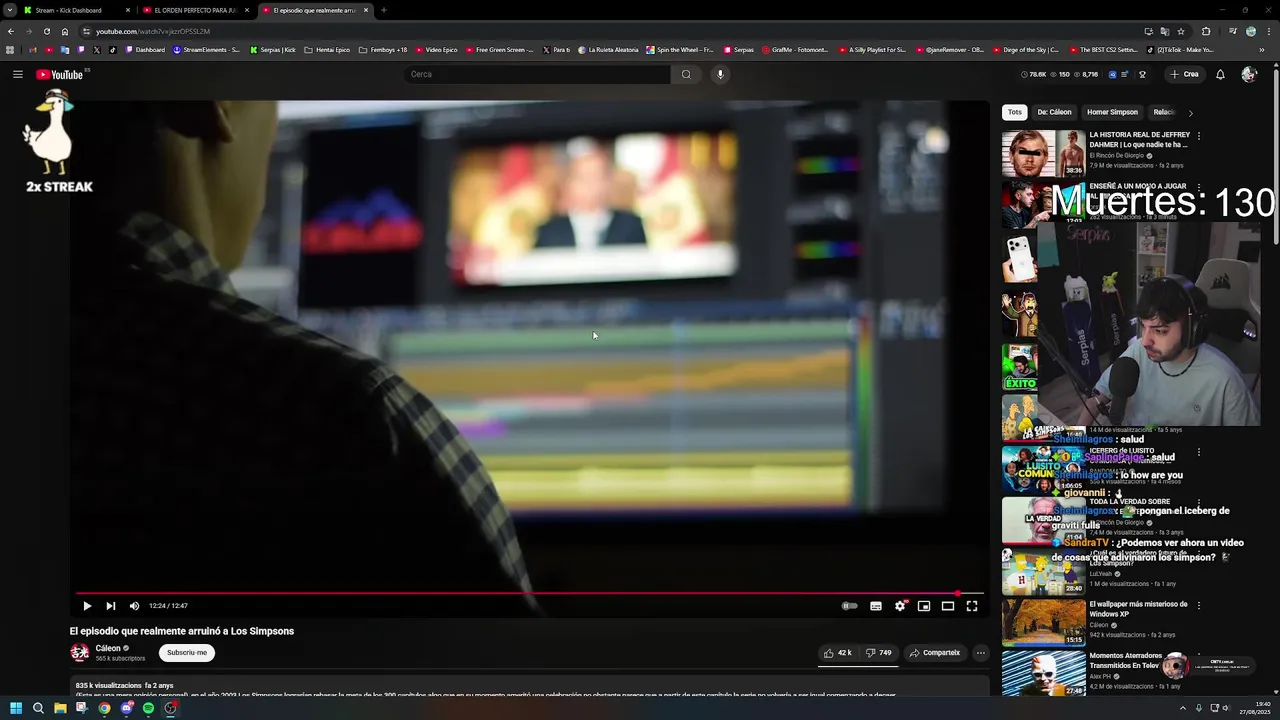Open Windows taskbar search
The height and width of the screenshot is (720, 1280).
tap(38, 708)
